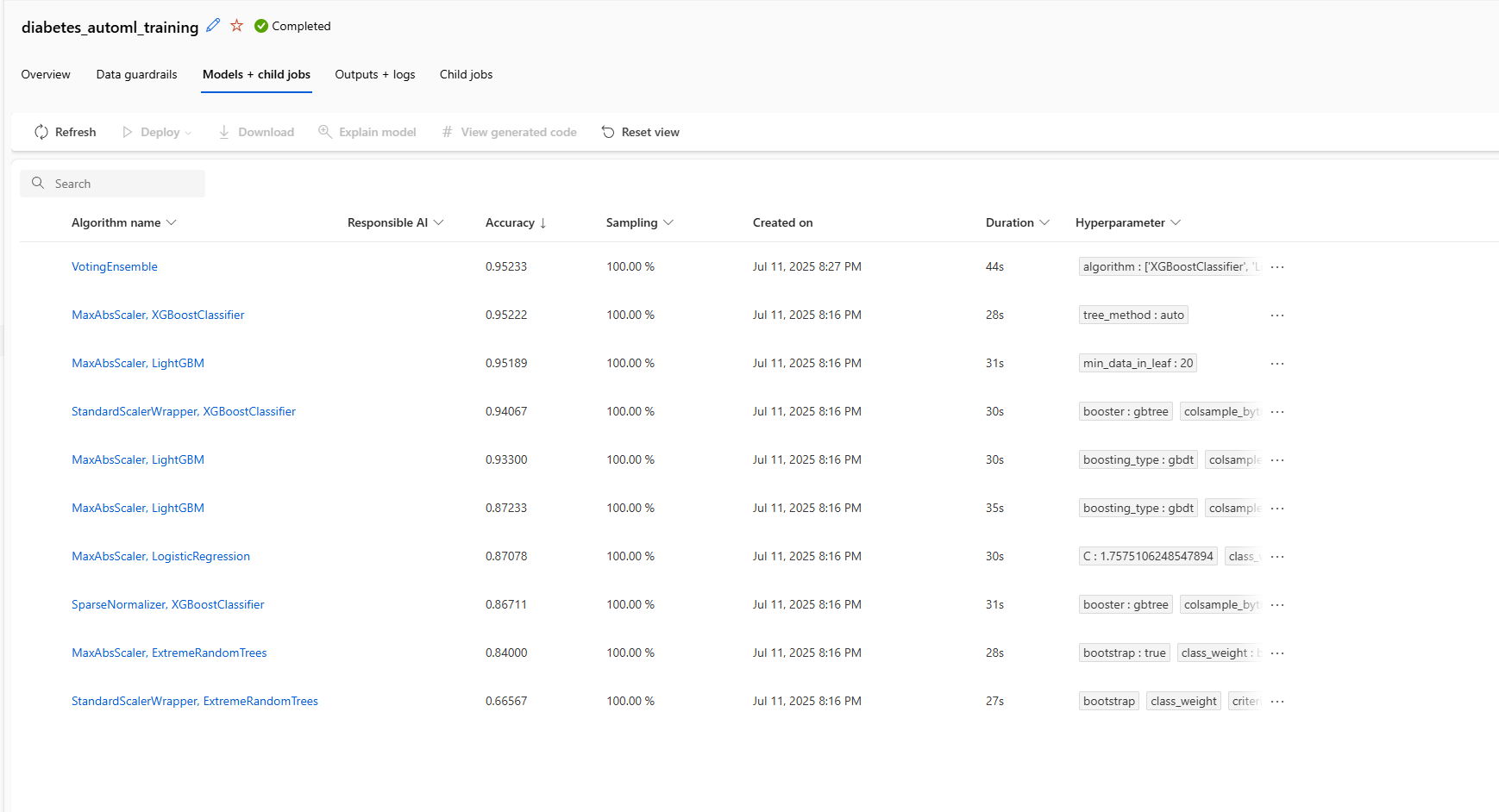
Task: Open SparseNormalizer, XGBoostClassifier link
Action: coord(168,604)
